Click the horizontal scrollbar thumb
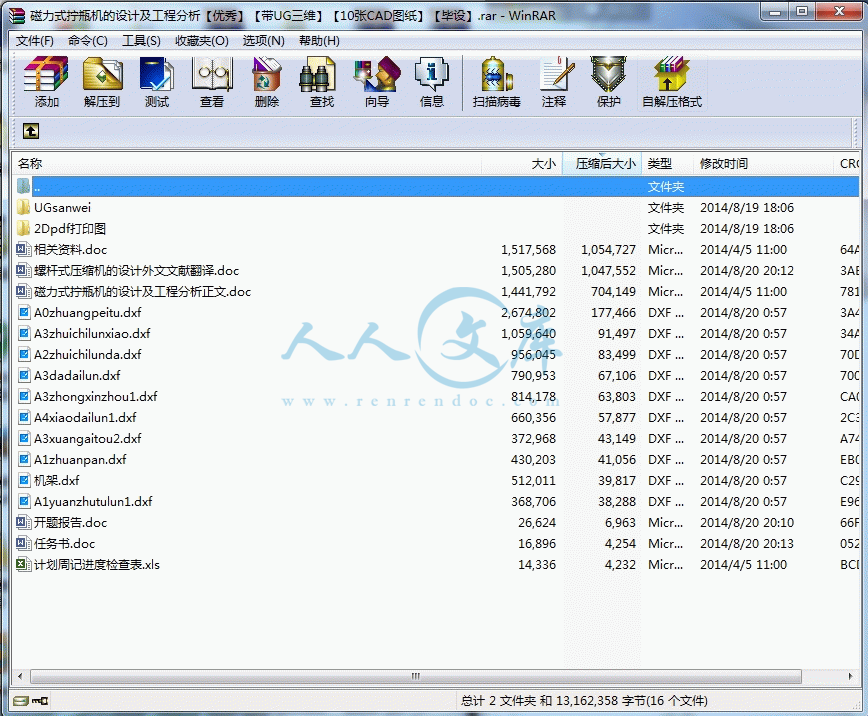The image size is (868, 716). pyautogui.click(x=416, y=676)
